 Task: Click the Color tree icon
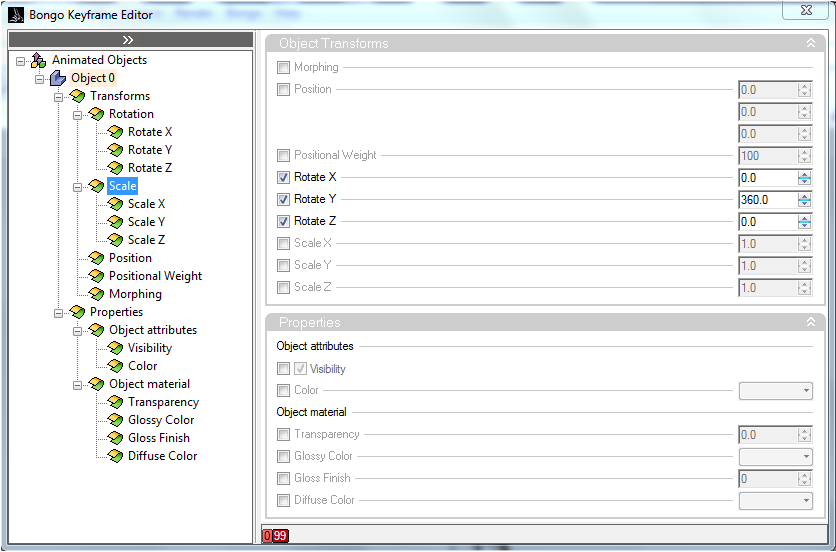[115, 366]
